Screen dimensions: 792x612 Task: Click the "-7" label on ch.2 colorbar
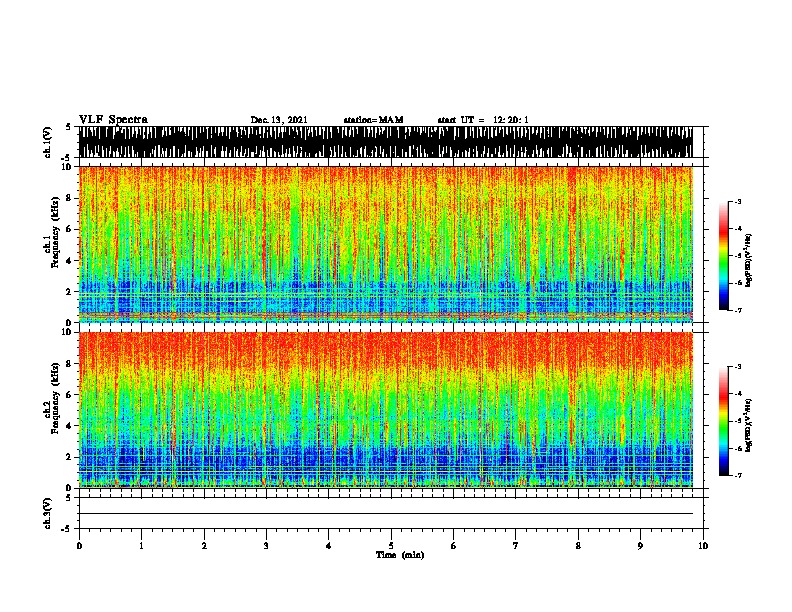(737, 476)
